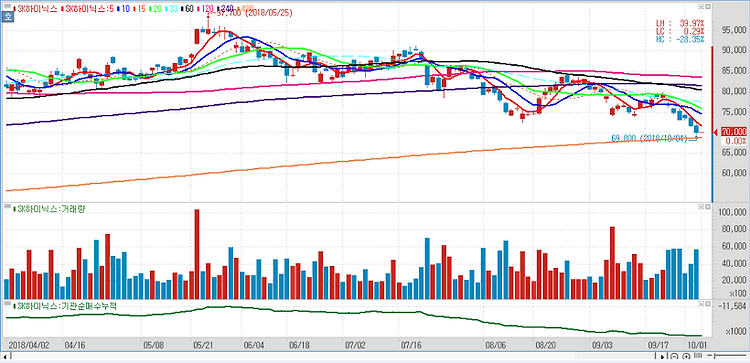Maximize the price chart pane
The height and width of the screenshot is (363, 750).
701,7
